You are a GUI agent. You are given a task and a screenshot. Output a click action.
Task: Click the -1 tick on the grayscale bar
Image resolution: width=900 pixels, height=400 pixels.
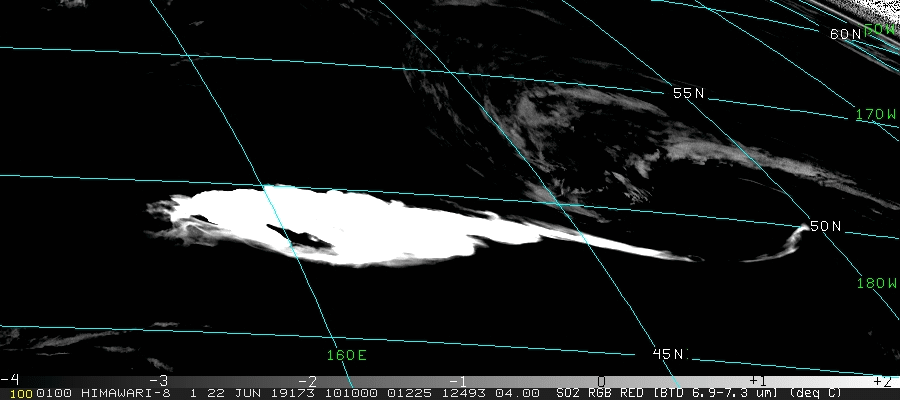pyautogui.click(x=457, y=380)
